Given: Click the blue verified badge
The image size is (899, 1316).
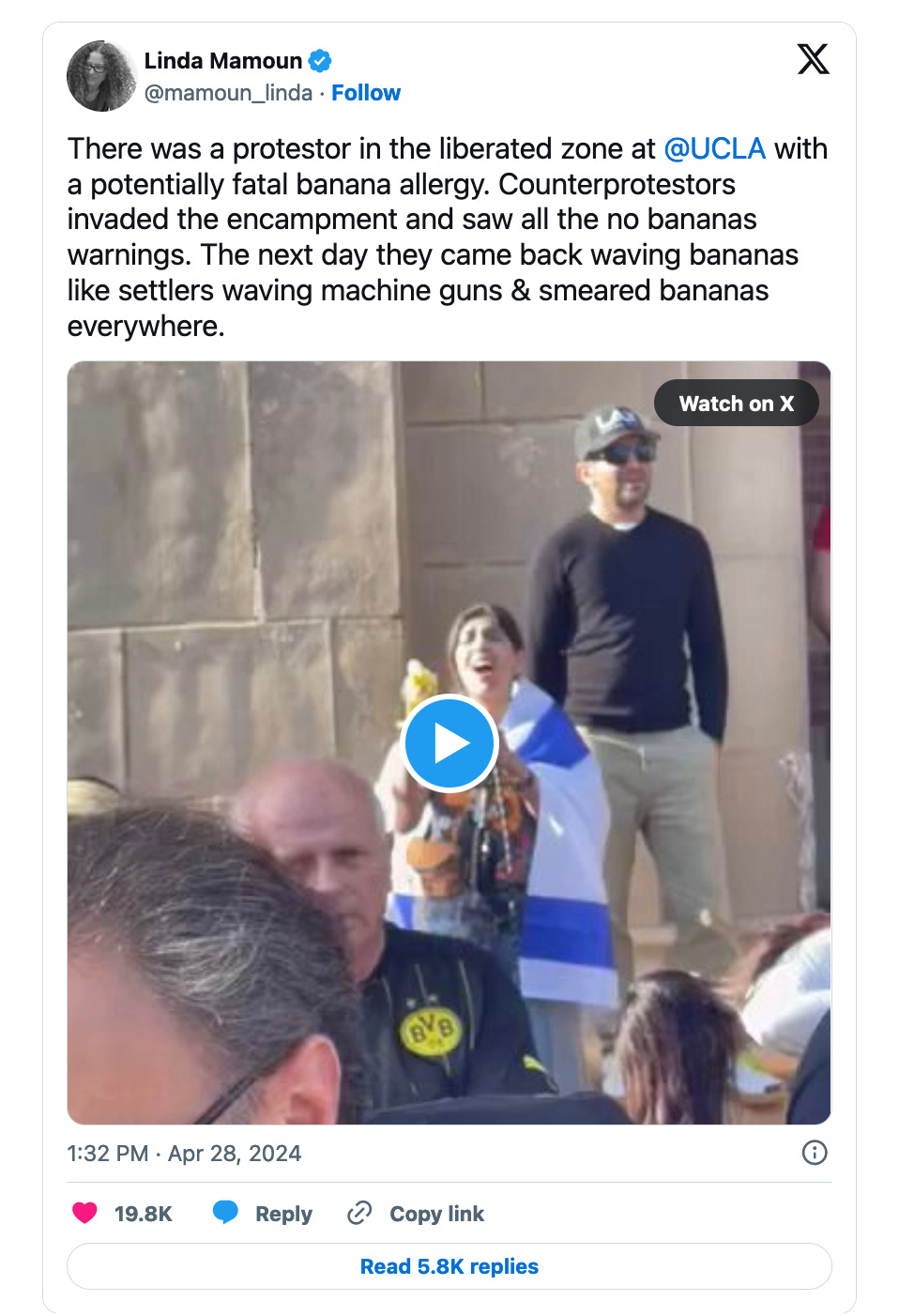Looking at the screenshot, I should 320,61.
